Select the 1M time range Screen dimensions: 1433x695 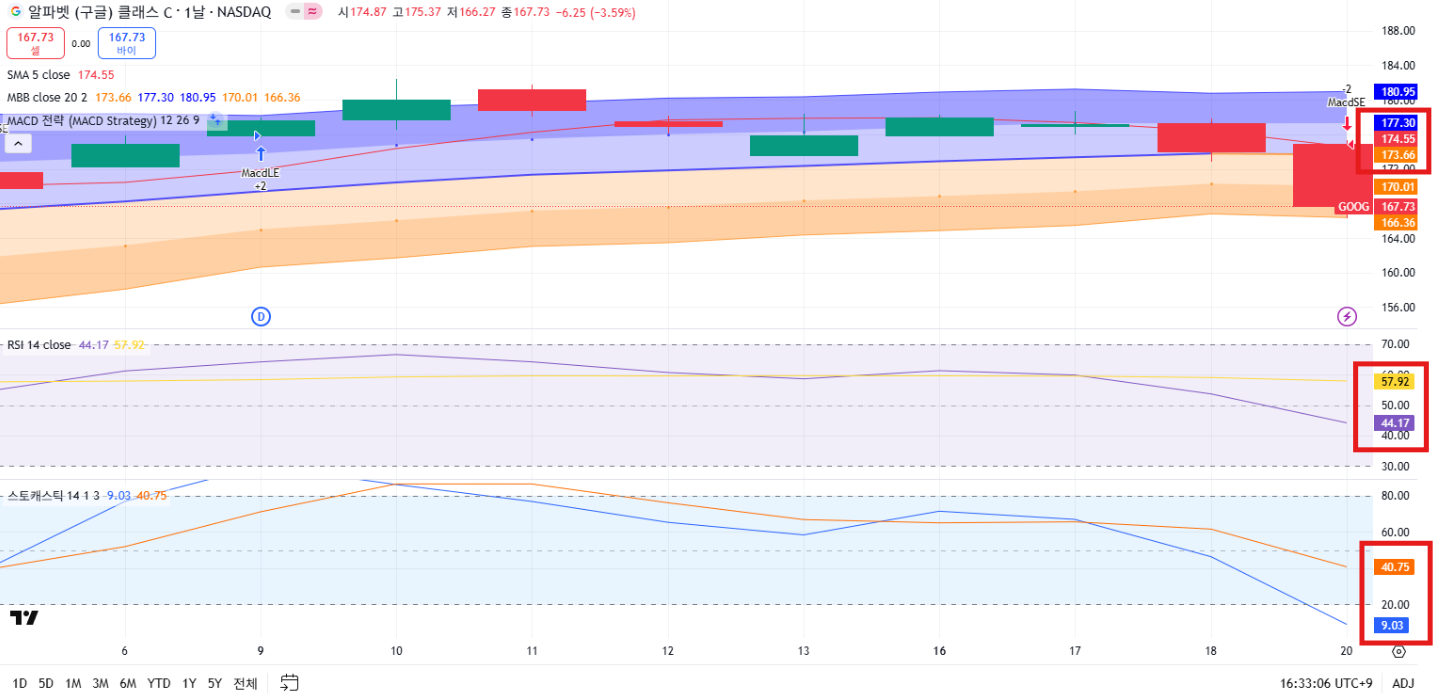click(x=73, y=684)
